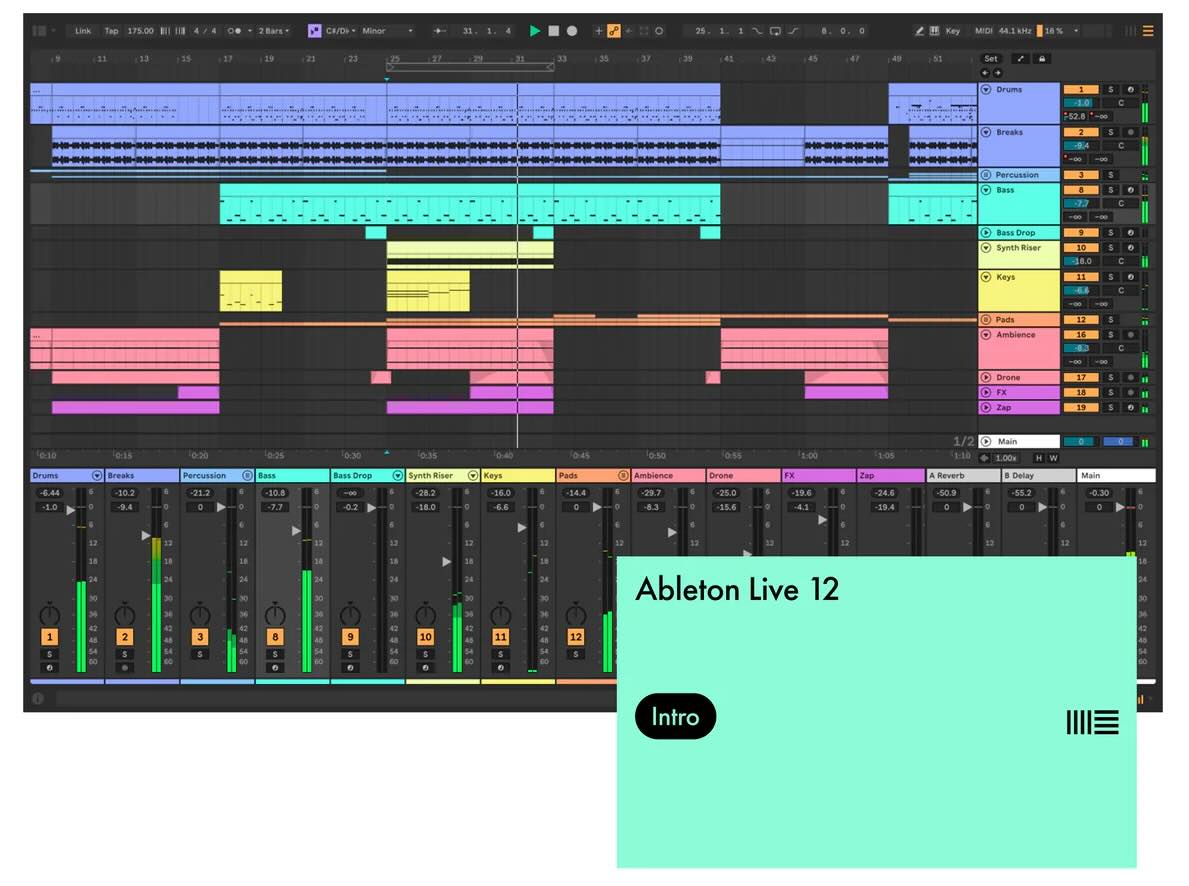This screenshot has height=886, width=1189.
Task: Click the Ableton logo on the mint card
Action: (1093, 722)
